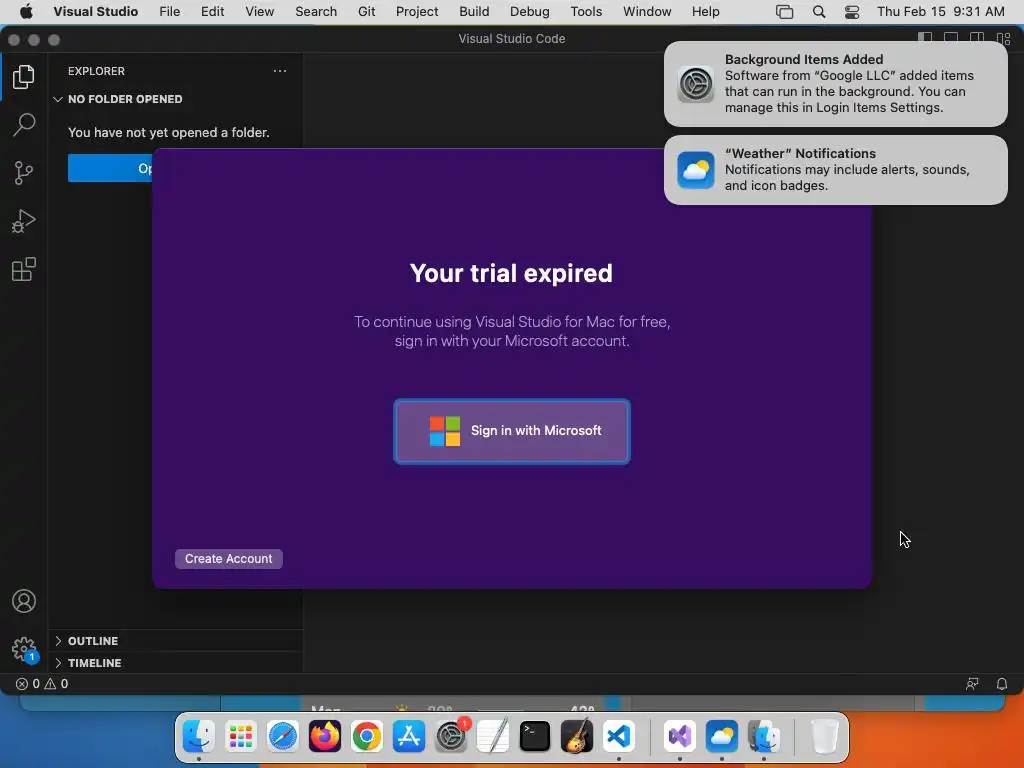Image resolution: width=1024 pixels, height=768 pixels.
Task: Open the Edit menu
Action: 212,12
